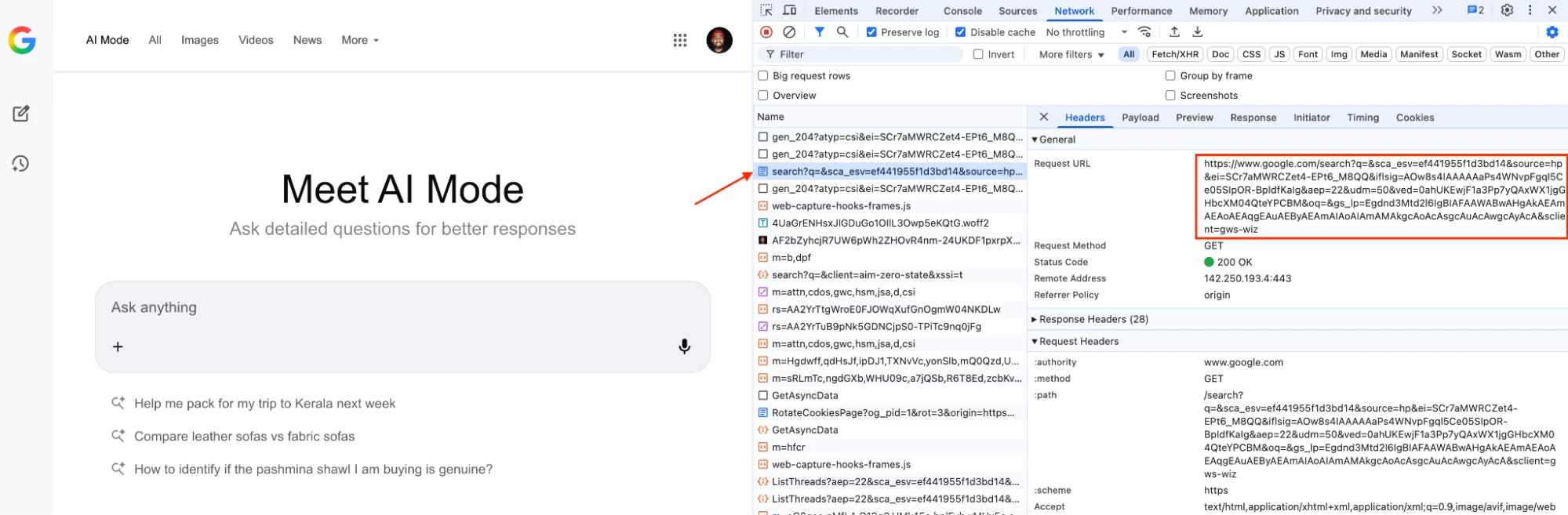The height and width of the screenshot is (515, 1568).
Task: Open the 2 console issues badge
Action: coord(1475,10)
